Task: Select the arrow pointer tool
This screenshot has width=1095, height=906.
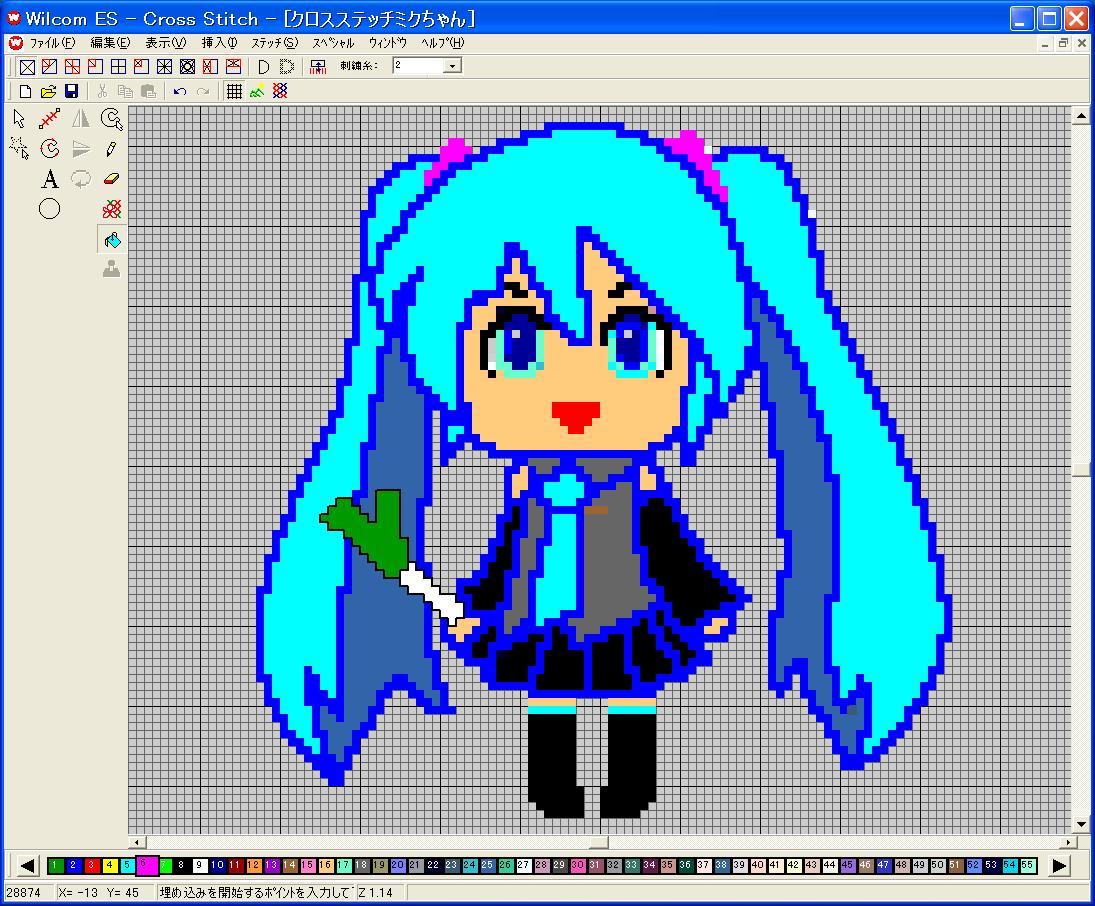Action: [19, 119]
